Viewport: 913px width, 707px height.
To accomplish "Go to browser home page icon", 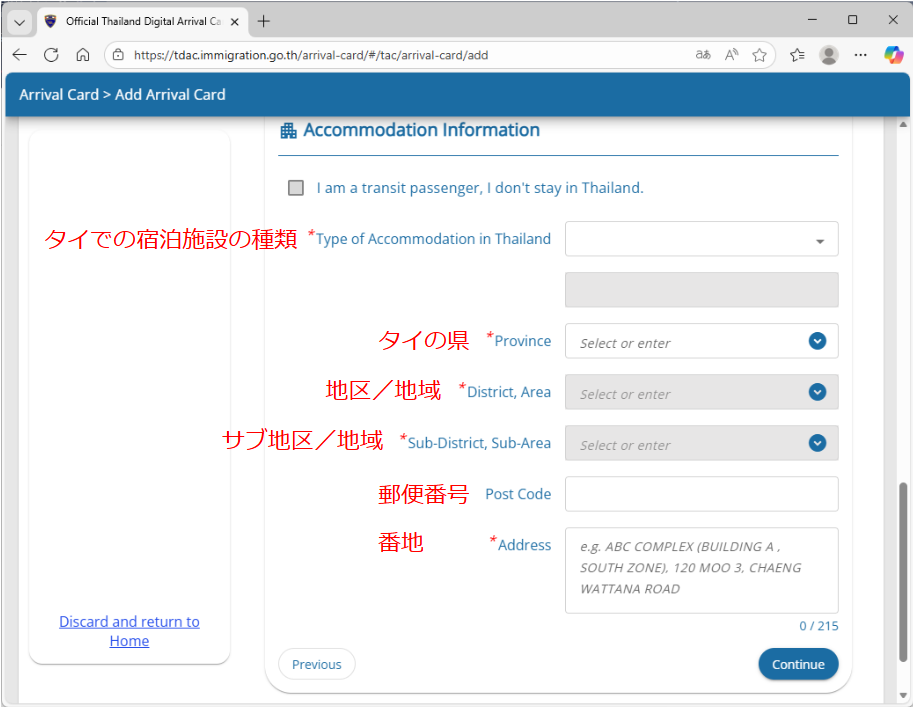I will point(83,55).
